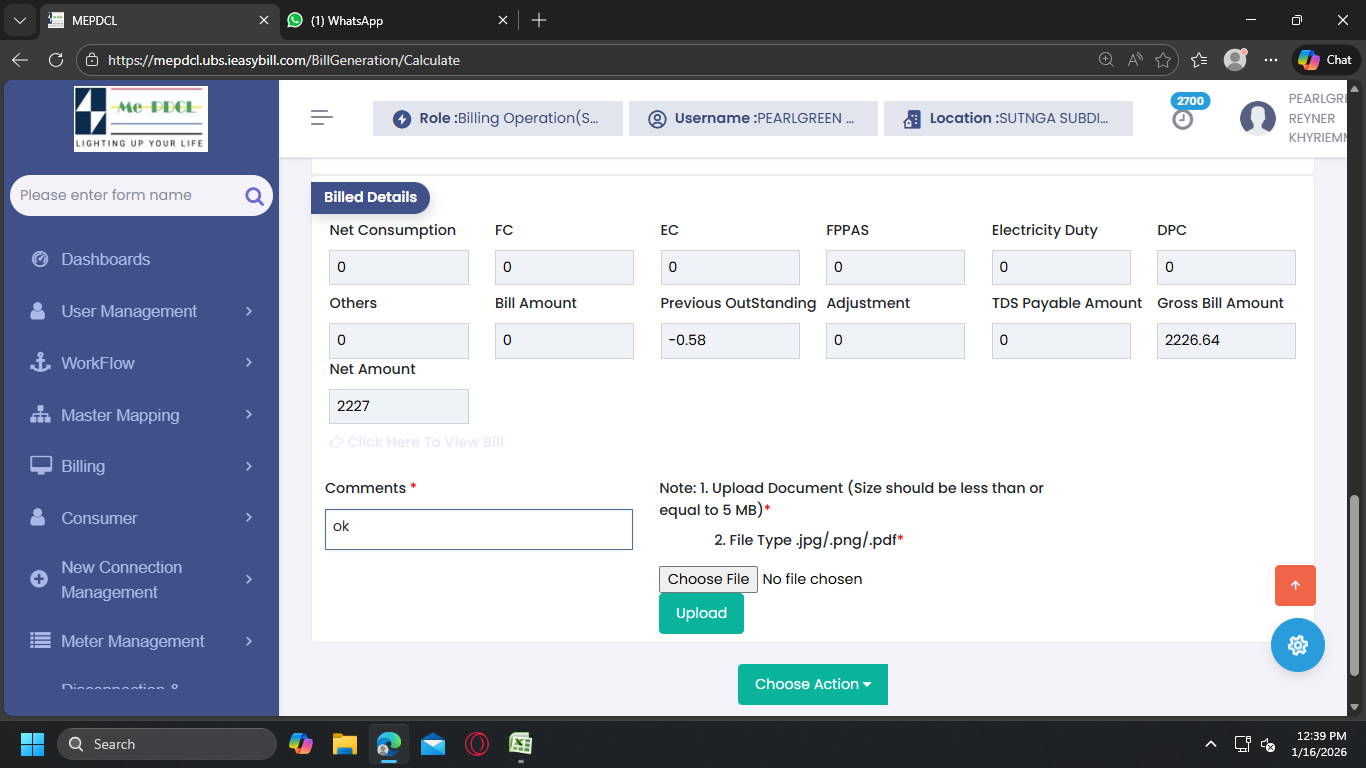Open the user profile avatar
This screenshot has width=1366, height=768.
pyautogui.click(x=1257, y=118)
